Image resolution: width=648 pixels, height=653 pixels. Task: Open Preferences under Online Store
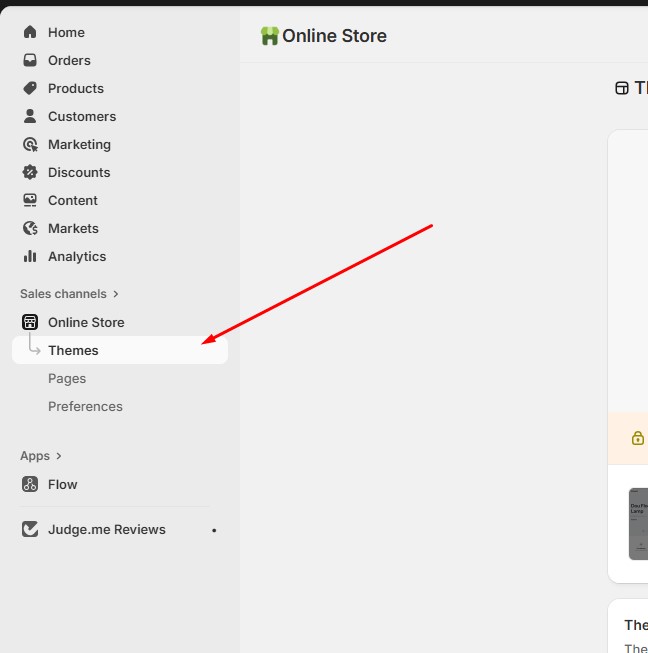[85, 406]
